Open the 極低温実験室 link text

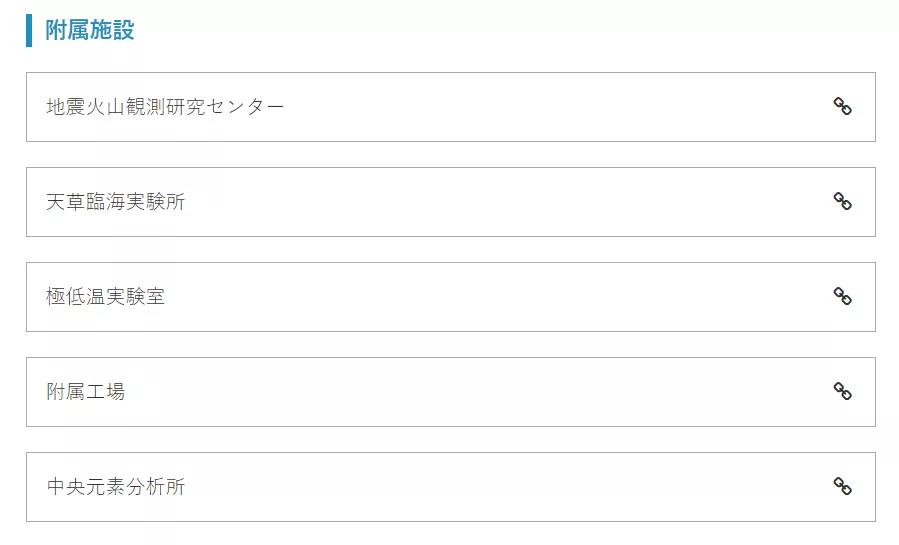click(x=105, y=297)
